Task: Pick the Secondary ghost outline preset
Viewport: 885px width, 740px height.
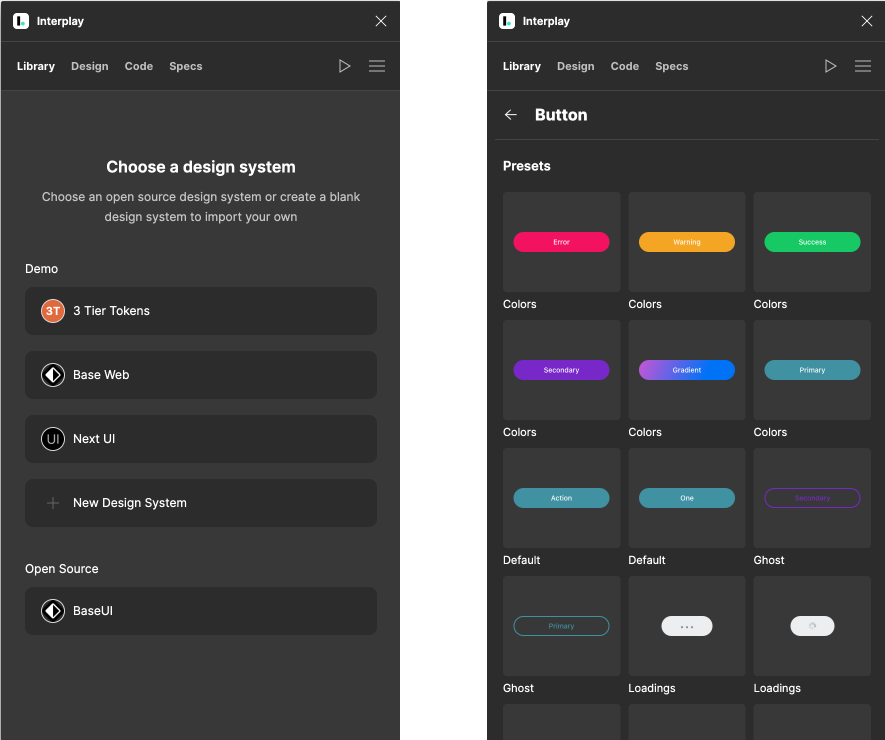Action: (x=812, y=498)
